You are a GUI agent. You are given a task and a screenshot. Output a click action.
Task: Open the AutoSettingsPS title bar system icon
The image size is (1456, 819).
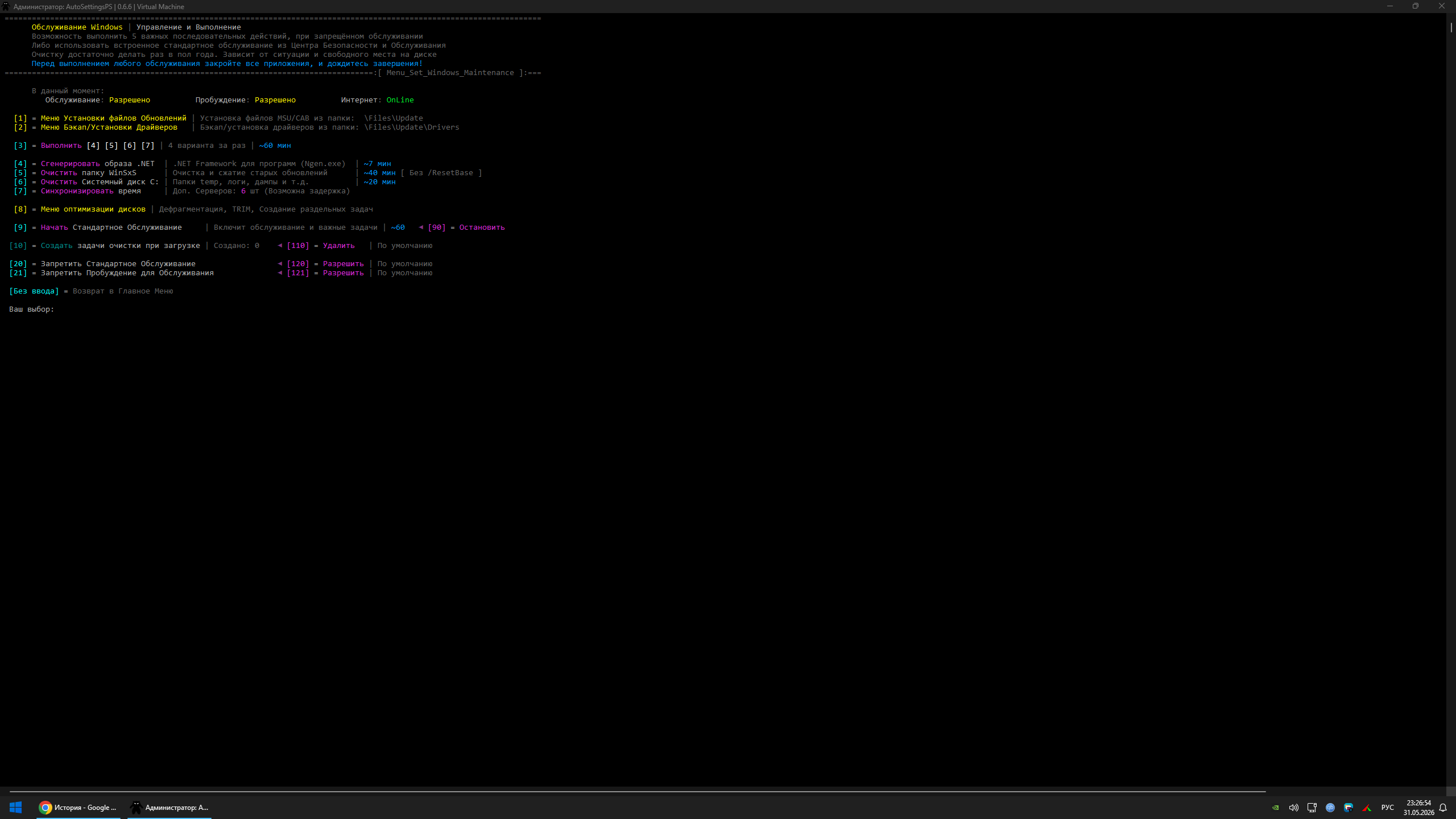pos(6,6)
